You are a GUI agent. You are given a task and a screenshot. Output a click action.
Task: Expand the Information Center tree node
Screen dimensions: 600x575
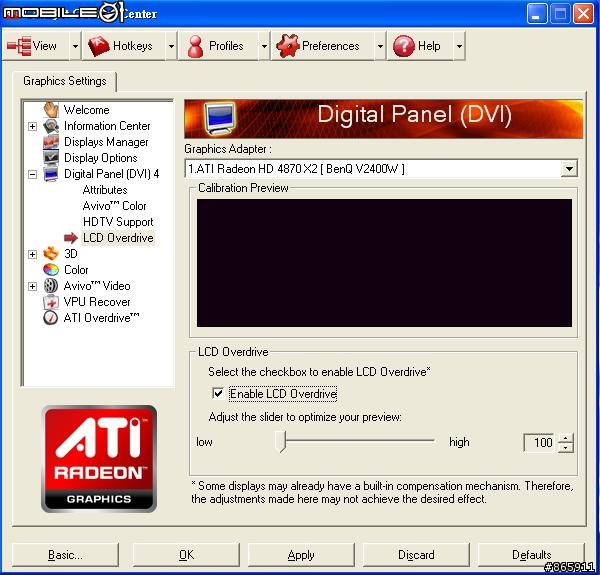point(33,126)
